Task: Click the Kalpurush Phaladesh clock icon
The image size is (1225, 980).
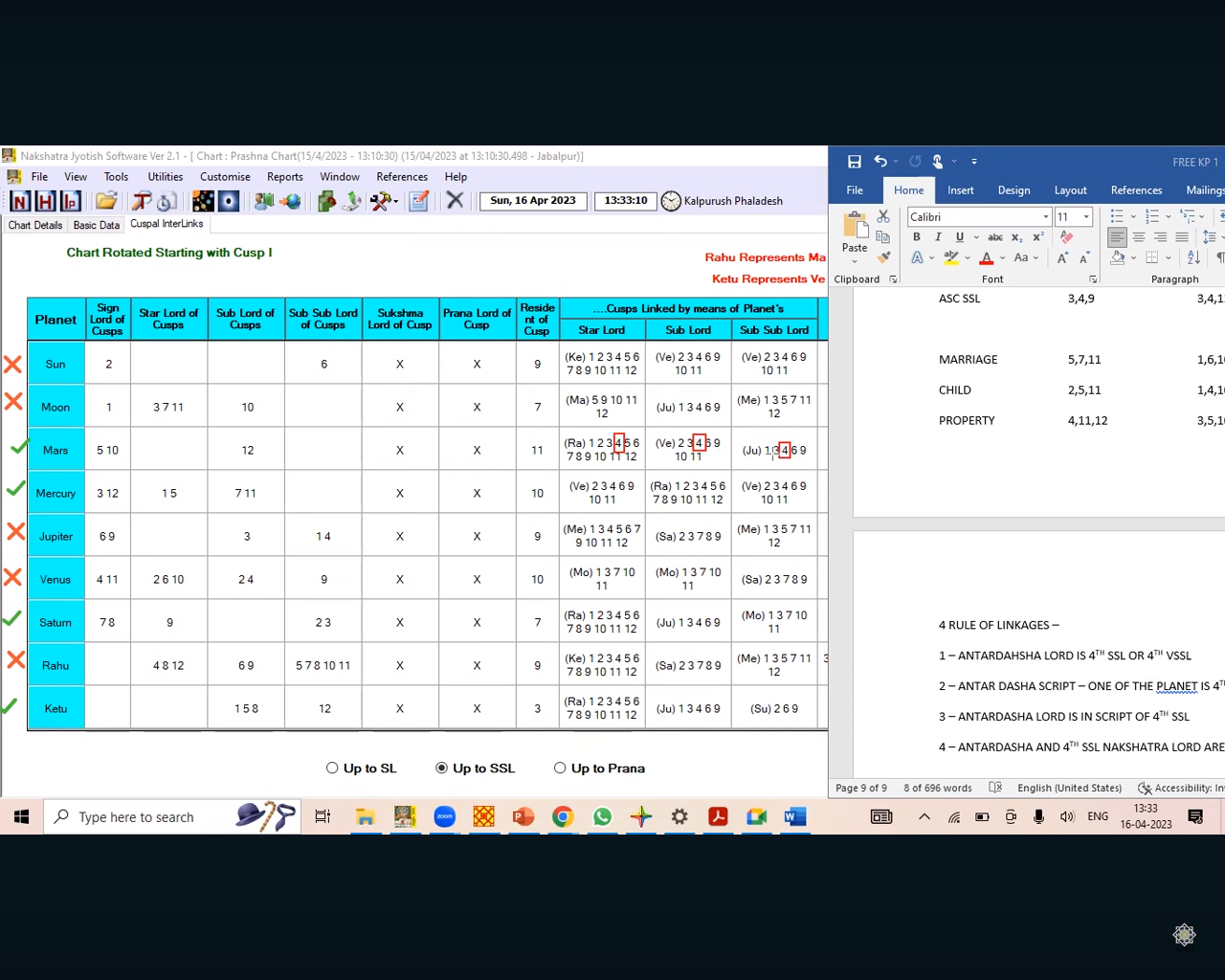Action: (671, 201)
